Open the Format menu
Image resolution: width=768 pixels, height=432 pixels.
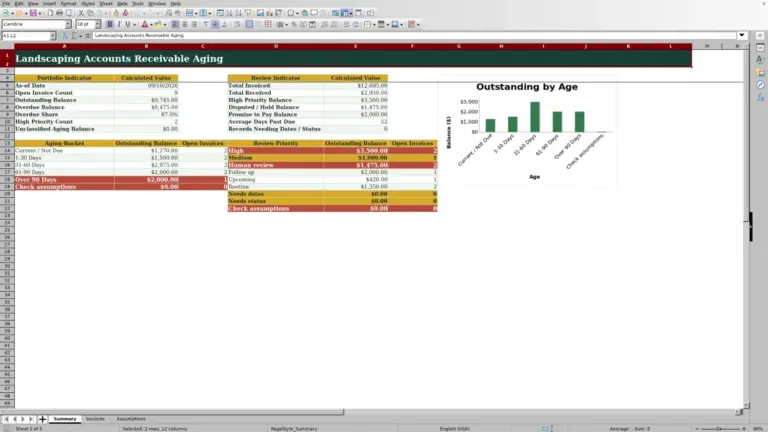68,3
